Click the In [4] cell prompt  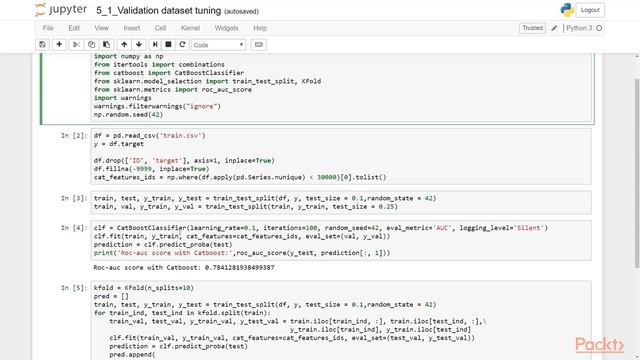[74, 228]
